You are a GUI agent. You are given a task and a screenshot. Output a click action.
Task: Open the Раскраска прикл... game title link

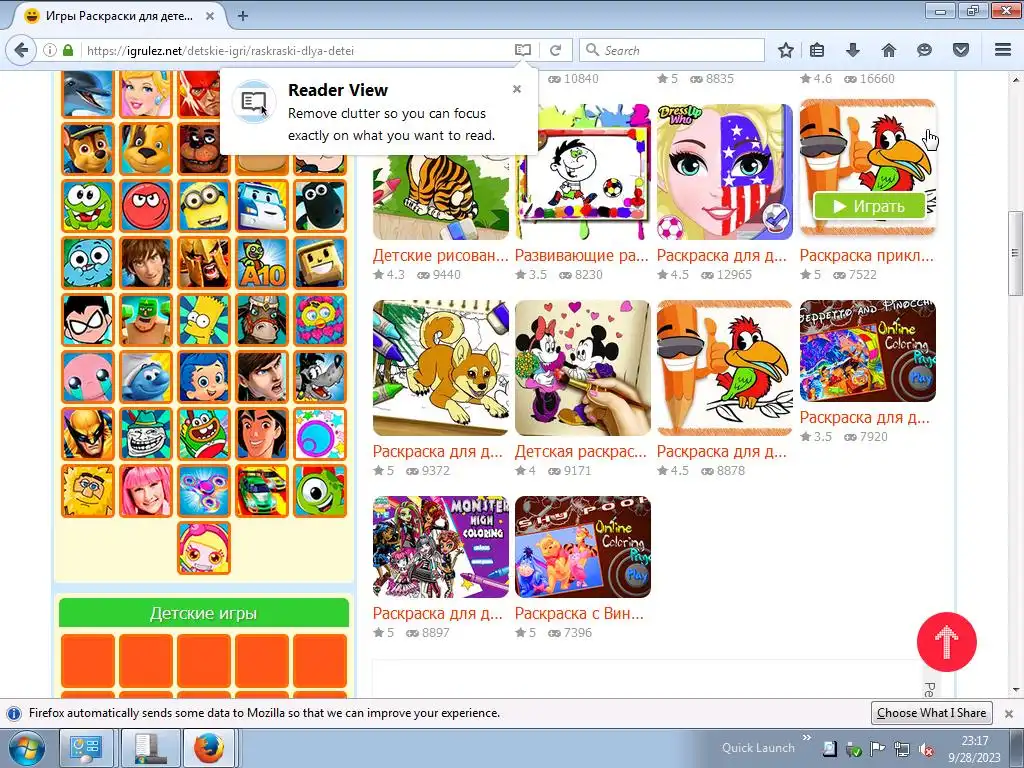(x=867, y=255)
